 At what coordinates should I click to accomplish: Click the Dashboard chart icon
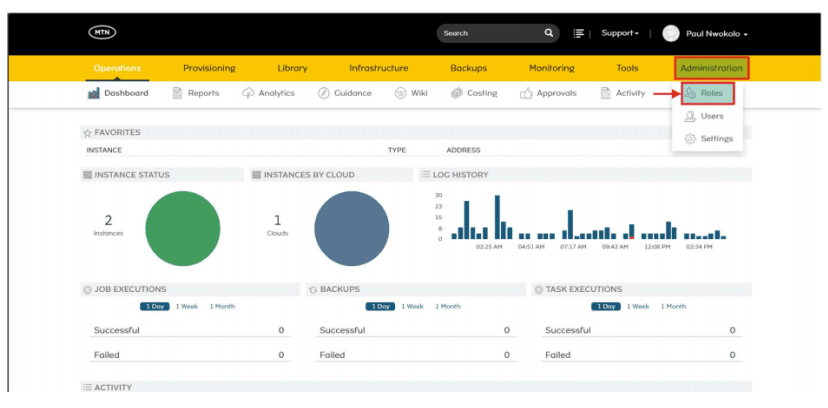[x=94, y=93]
